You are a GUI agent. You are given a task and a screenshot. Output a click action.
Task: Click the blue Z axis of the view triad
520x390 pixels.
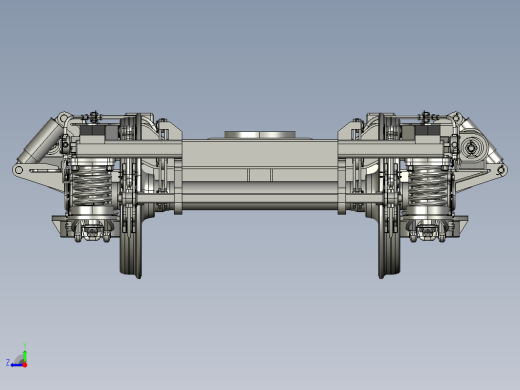coord(16,365)
